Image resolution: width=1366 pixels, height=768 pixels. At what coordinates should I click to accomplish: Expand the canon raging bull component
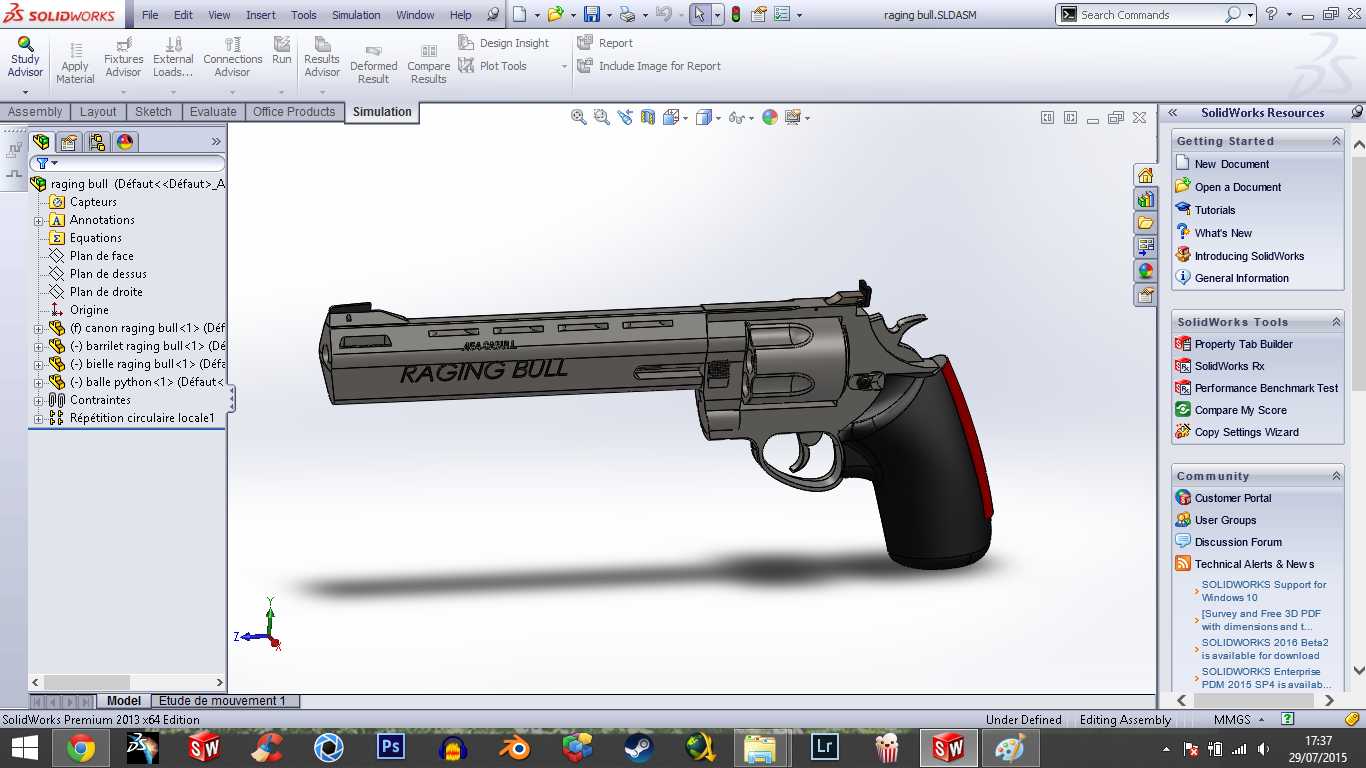tap(39, 328)
